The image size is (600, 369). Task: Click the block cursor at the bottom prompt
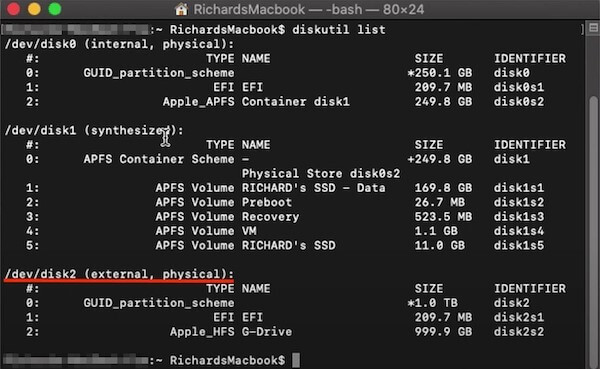point(296,360)
